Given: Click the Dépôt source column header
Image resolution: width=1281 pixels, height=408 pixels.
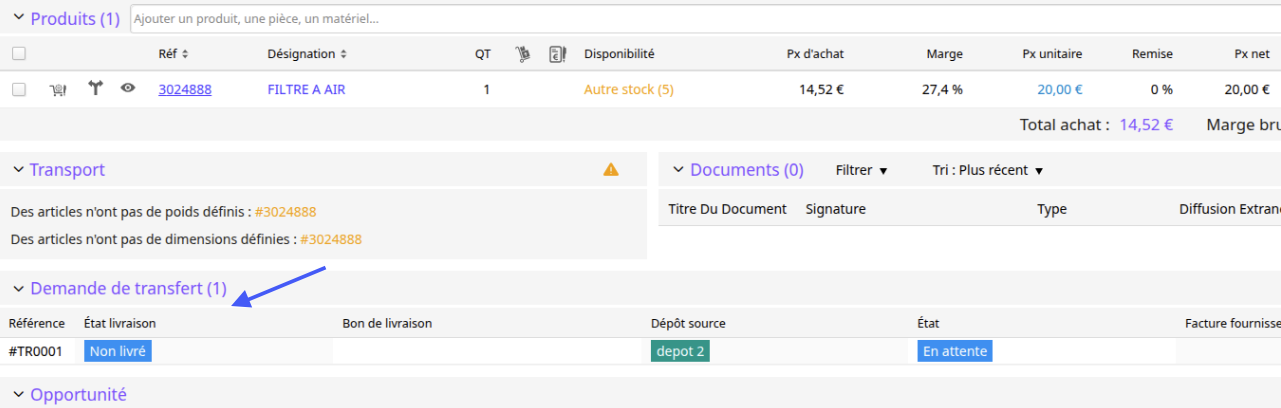Looking at the screenshot, I should tap(688, 323).
